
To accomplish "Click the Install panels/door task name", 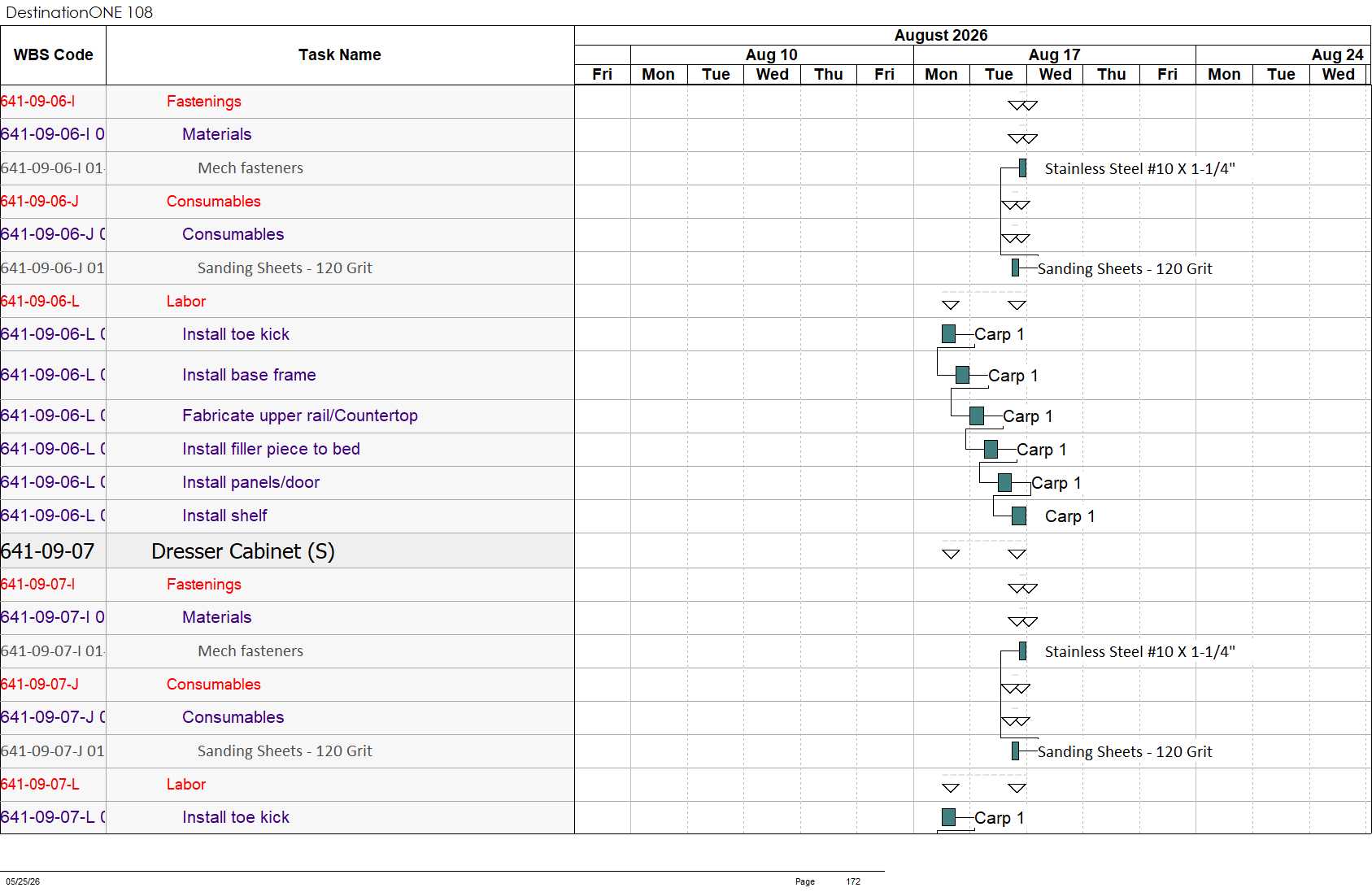I will point(250,483).
